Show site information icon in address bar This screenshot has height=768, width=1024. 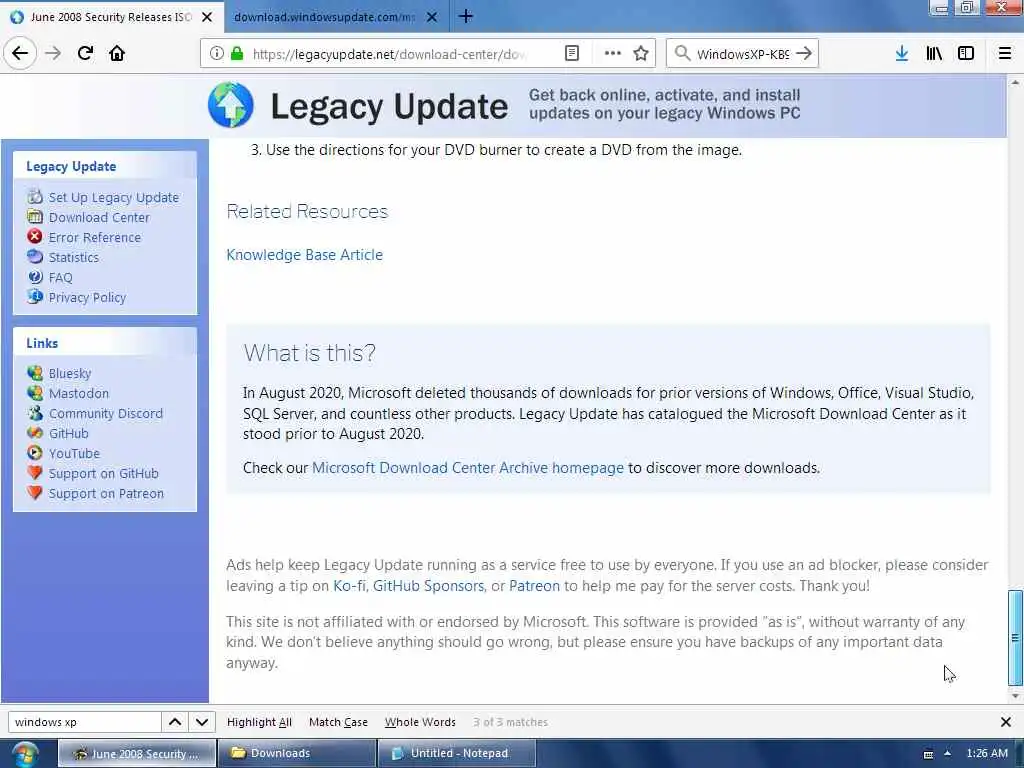click(217, 54)
